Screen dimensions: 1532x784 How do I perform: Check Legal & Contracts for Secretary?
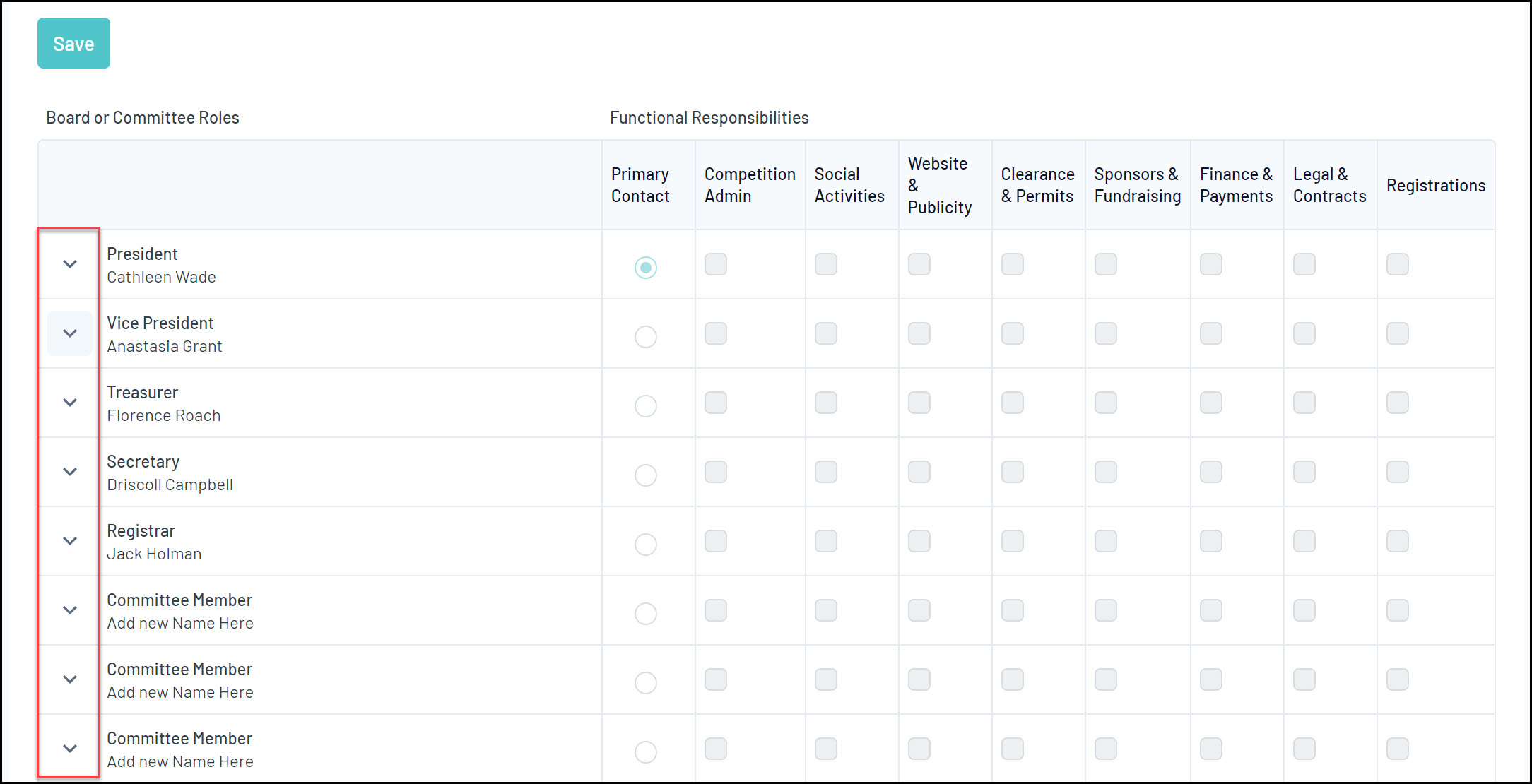pyautogui.click(x=1304, y=473)
